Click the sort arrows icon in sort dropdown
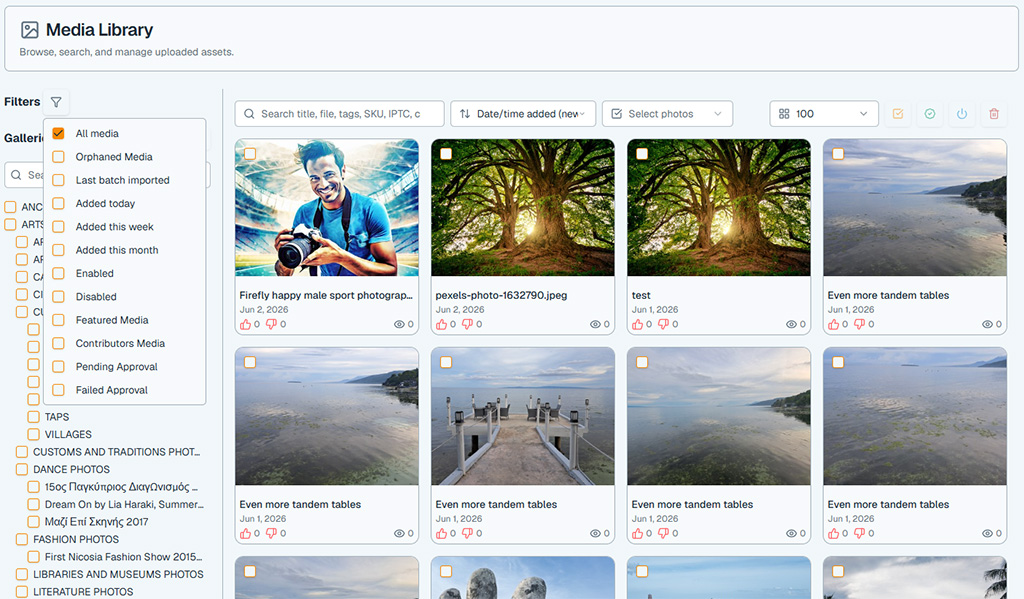This screenshot has width=1024, height=599. click(465, 114)
